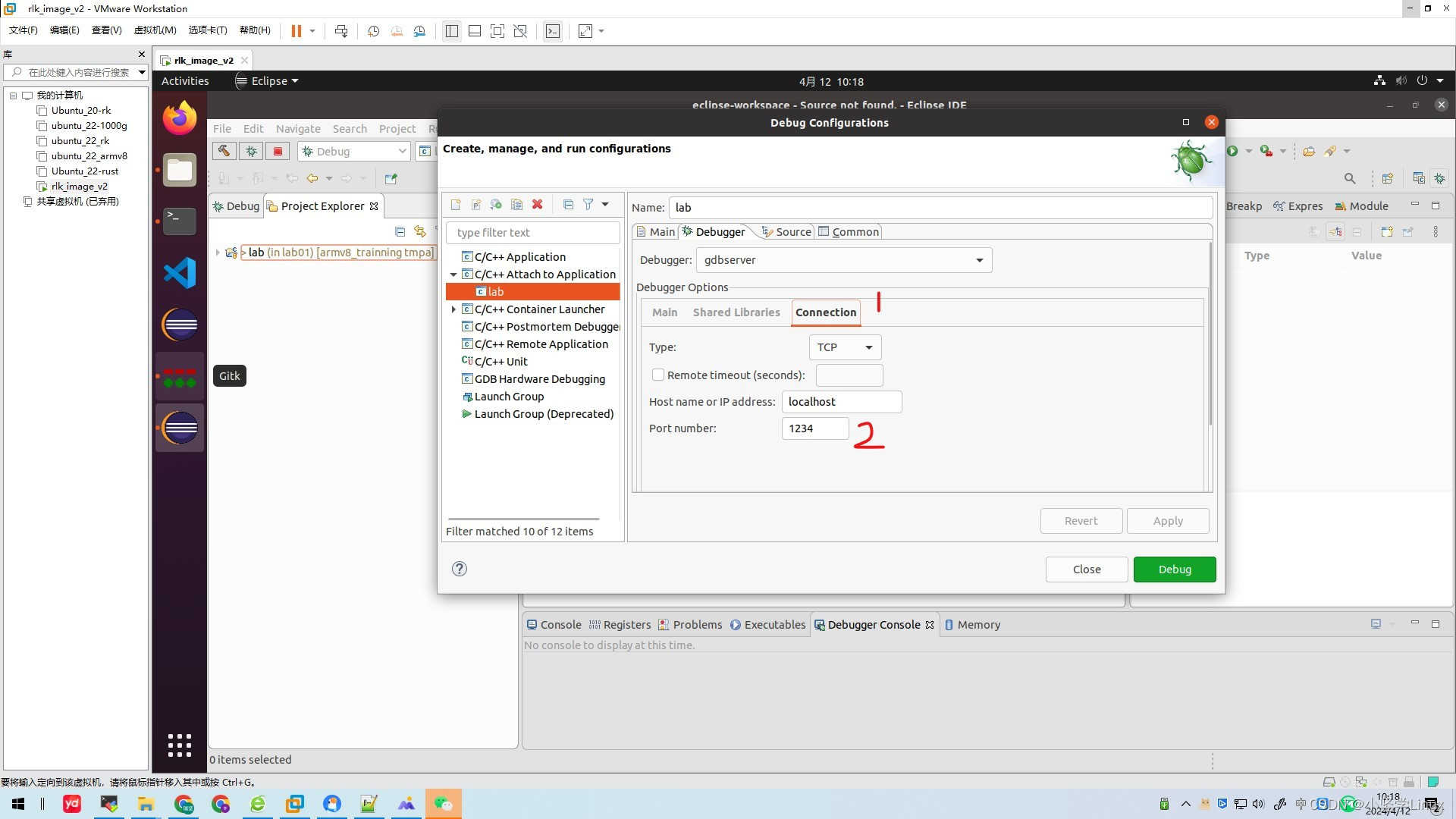The width and height of the screenshot is (1456, 819).
Task: Click the green Debug button
Action: pyautogui.click(x=1174, y=570)
